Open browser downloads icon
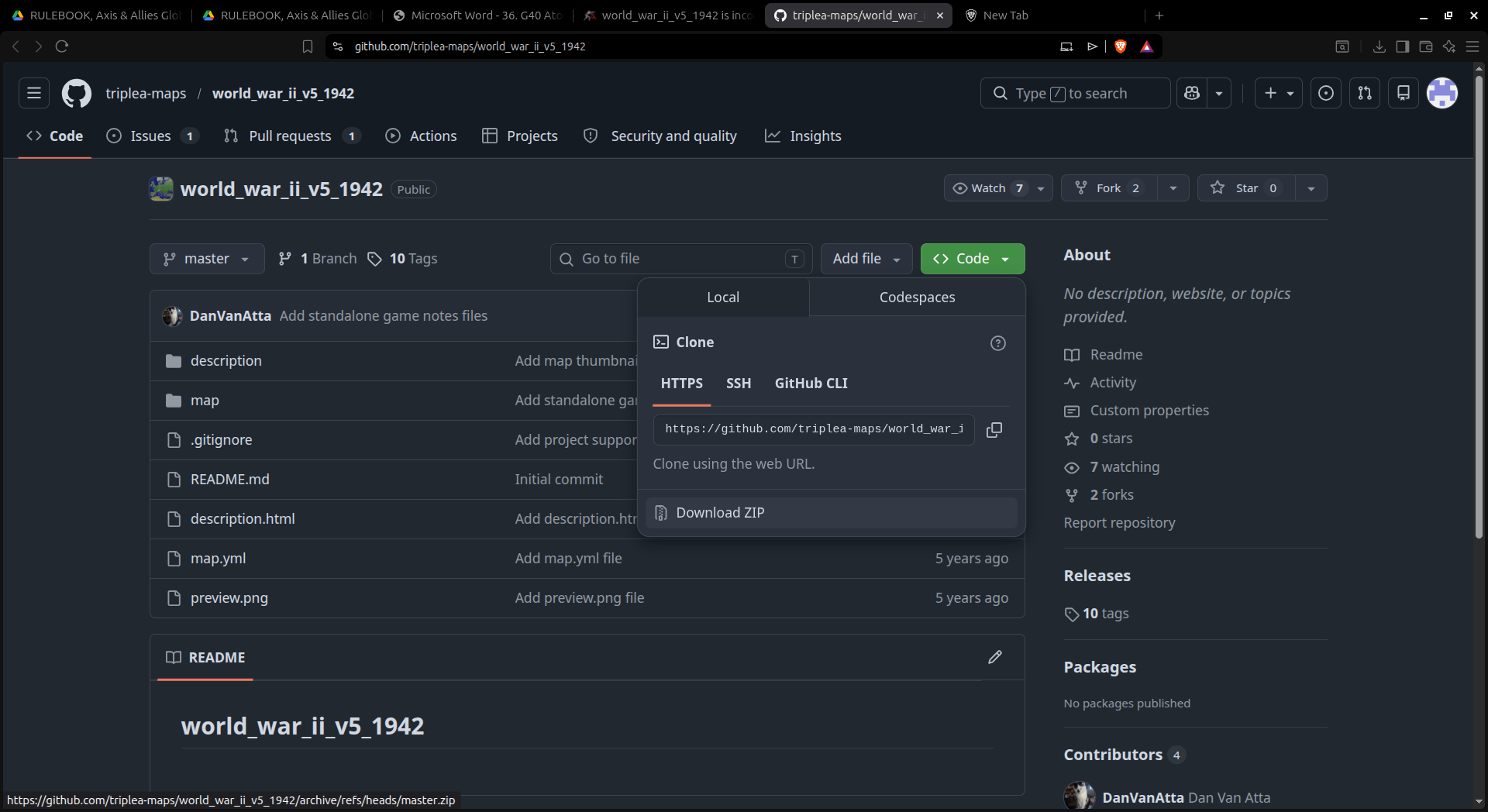Viewport: 1488px width, 812px height. pos(1379,46)
